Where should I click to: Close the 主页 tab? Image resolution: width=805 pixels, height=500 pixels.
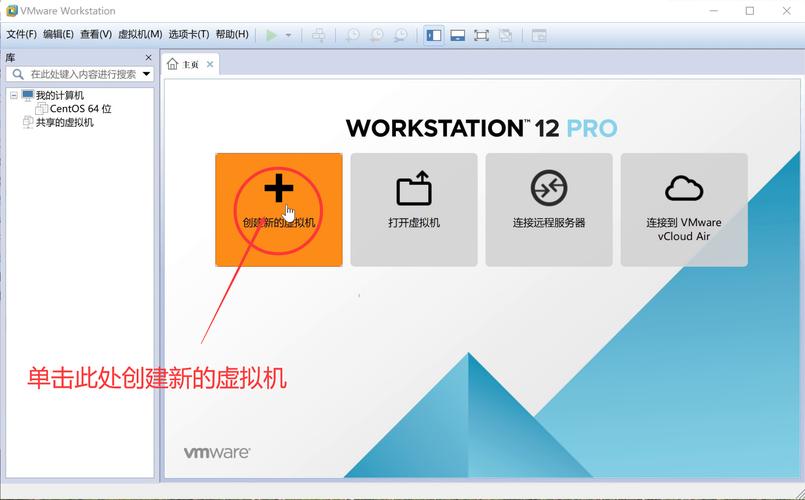click(x=209, y=64)
